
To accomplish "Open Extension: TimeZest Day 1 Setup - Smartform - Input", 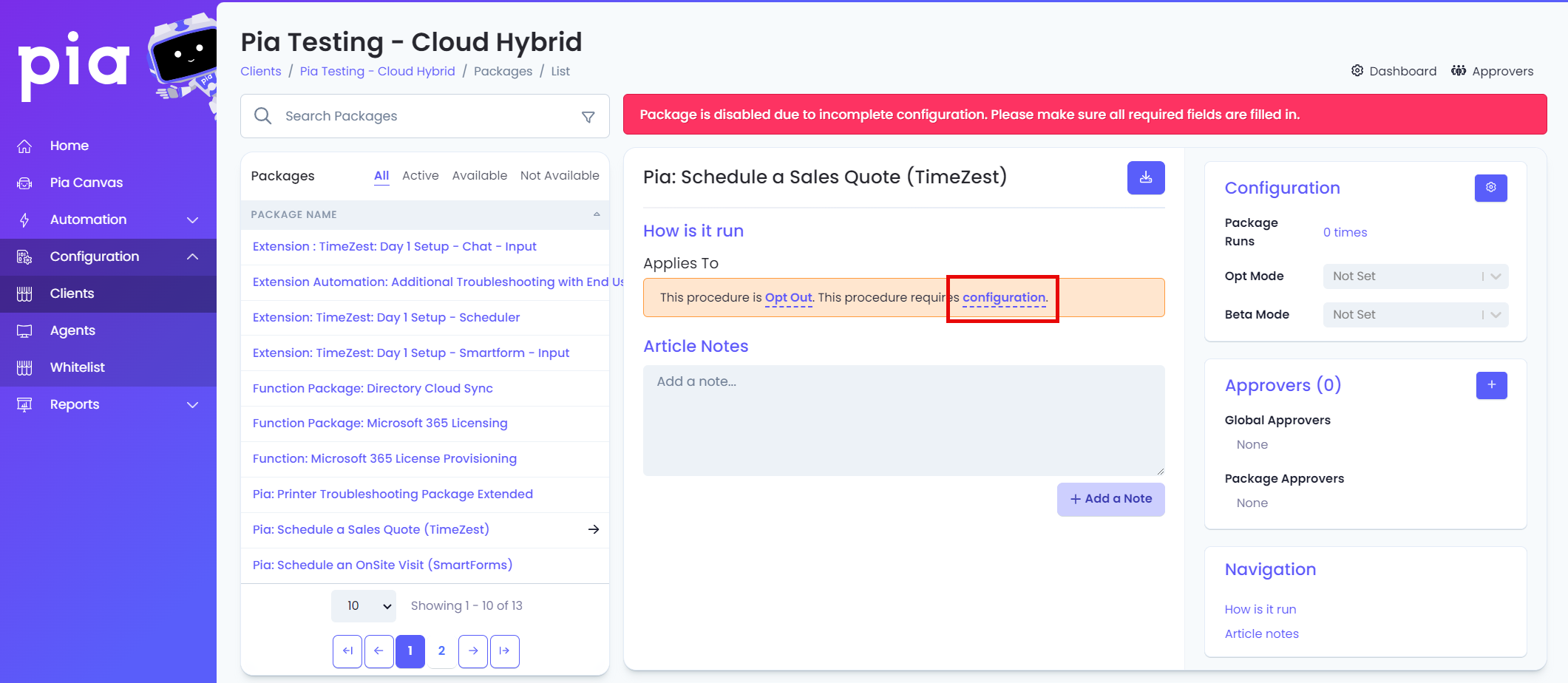I will coord(411,353).
